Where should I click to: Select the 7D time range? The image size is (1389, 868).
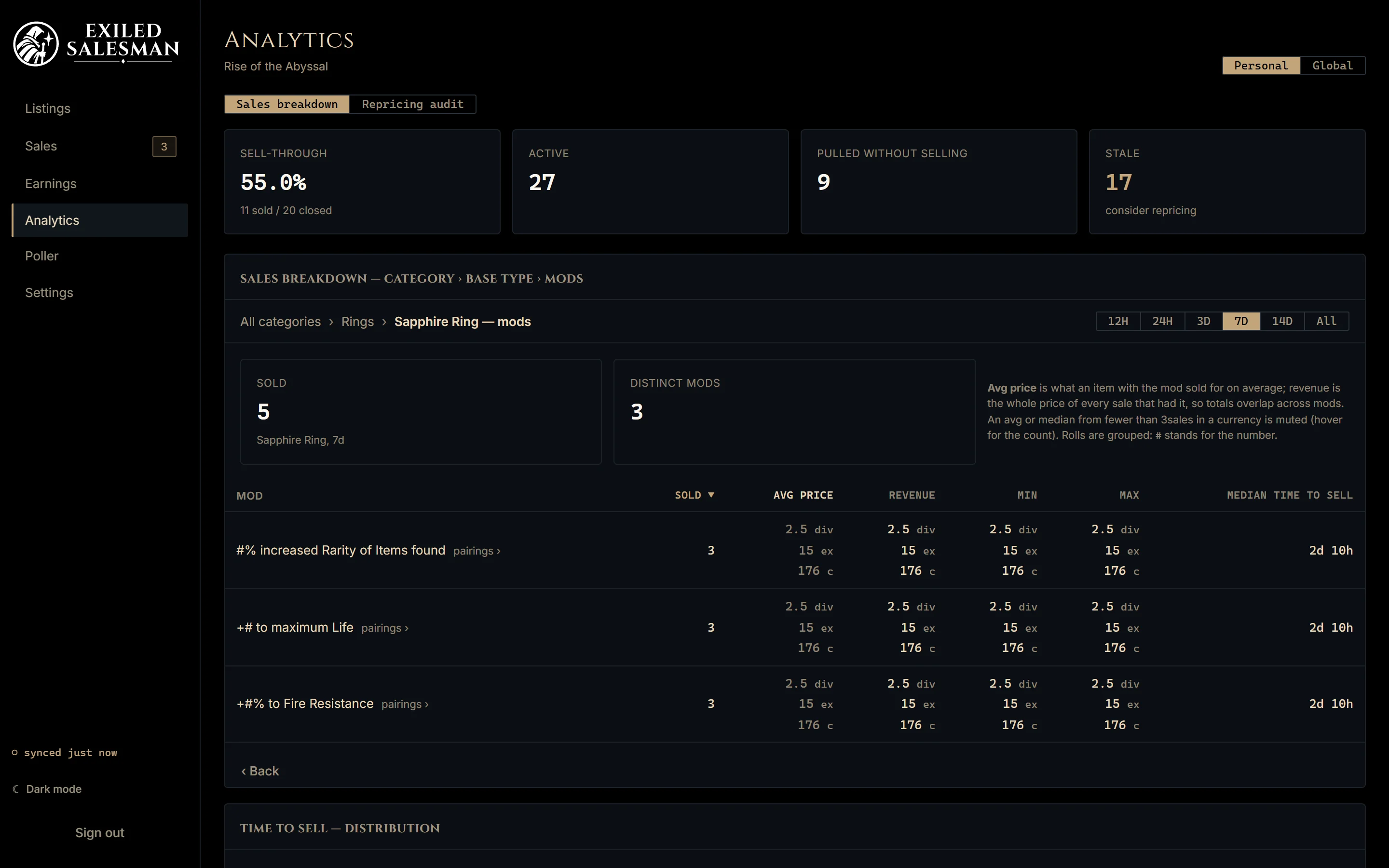tap(1241, 321)
